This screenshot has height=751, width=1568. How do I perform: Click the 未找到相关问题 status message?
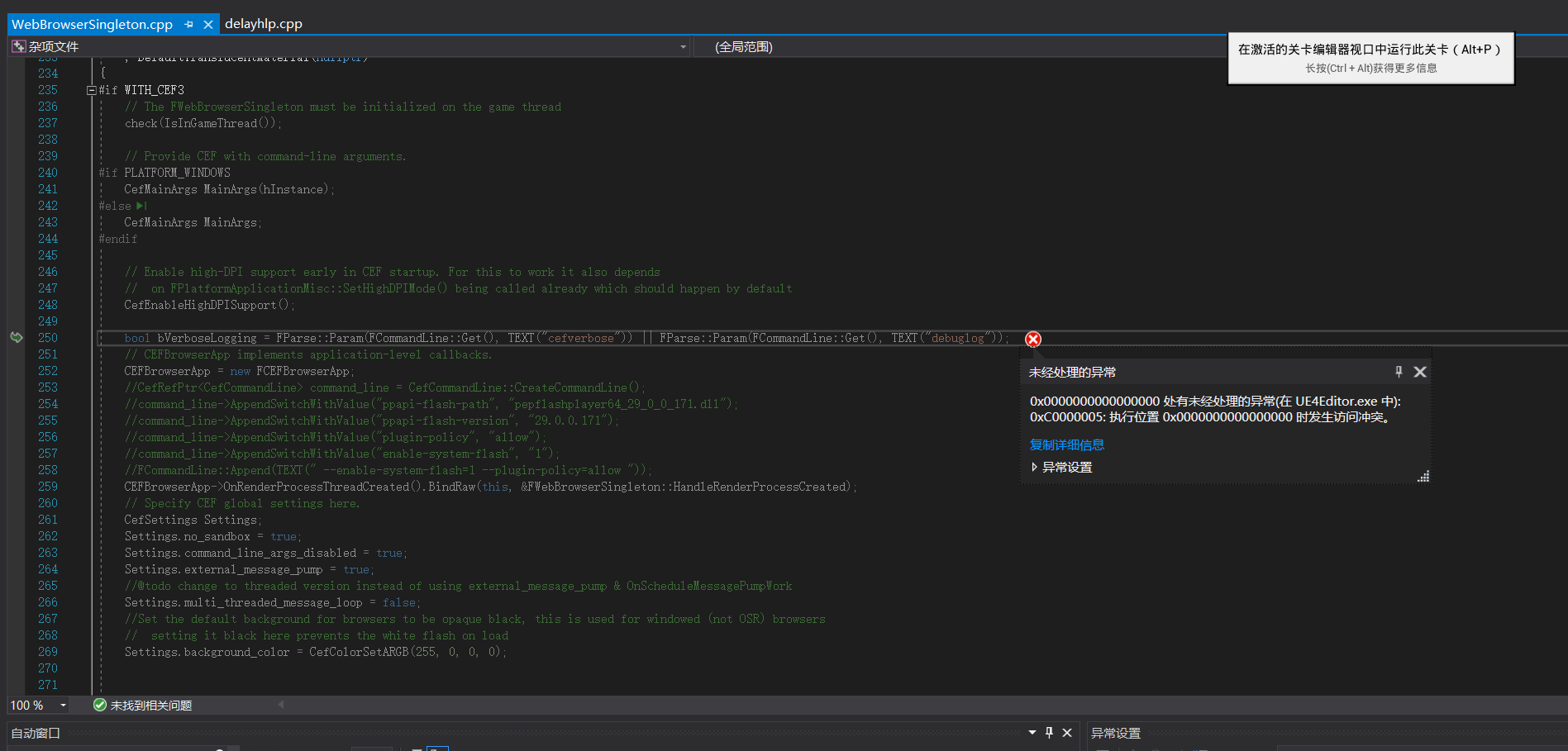150,705
